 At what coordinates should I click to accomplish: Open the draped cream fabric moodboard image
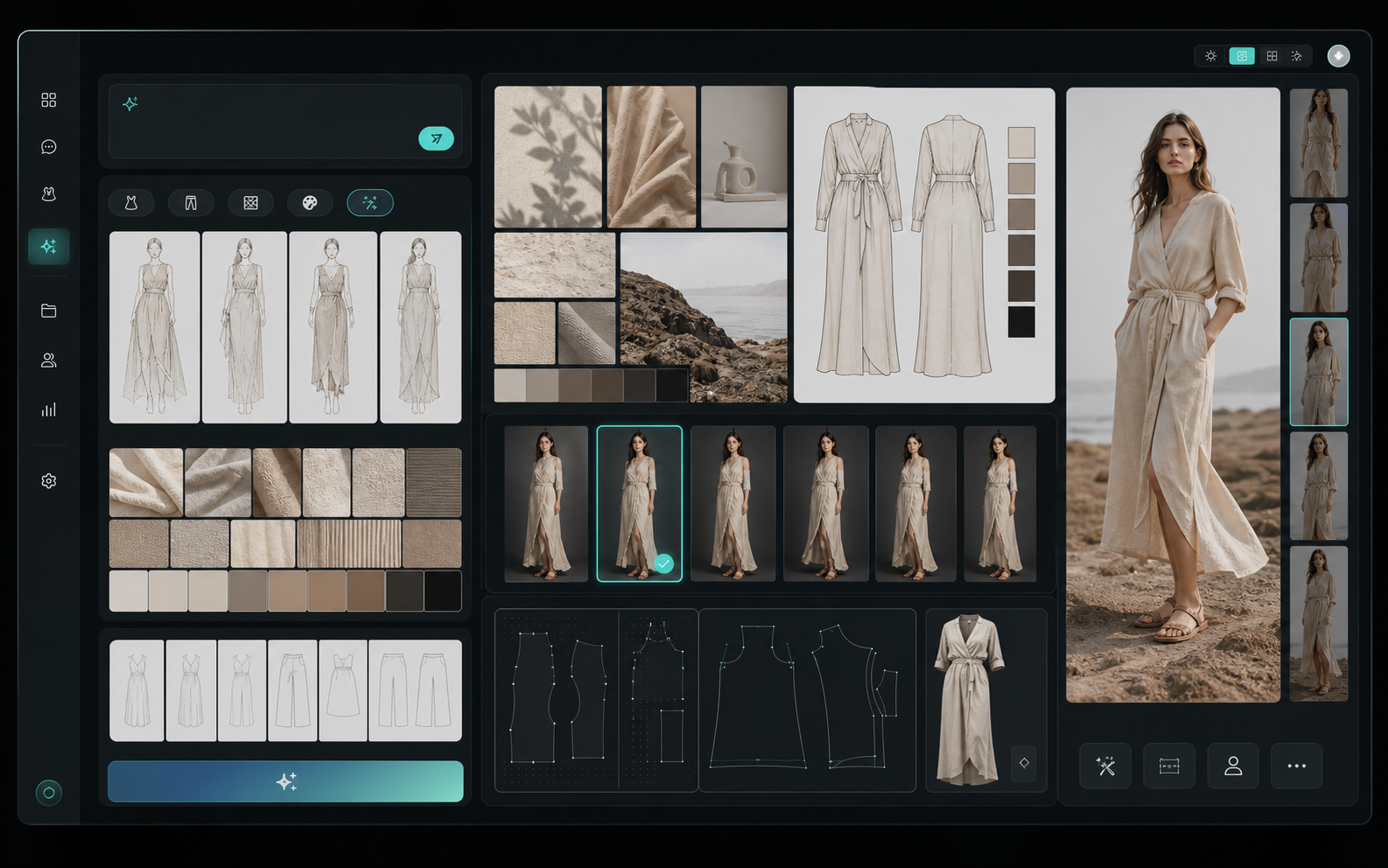pyautogui.click(x=652, y=157)
